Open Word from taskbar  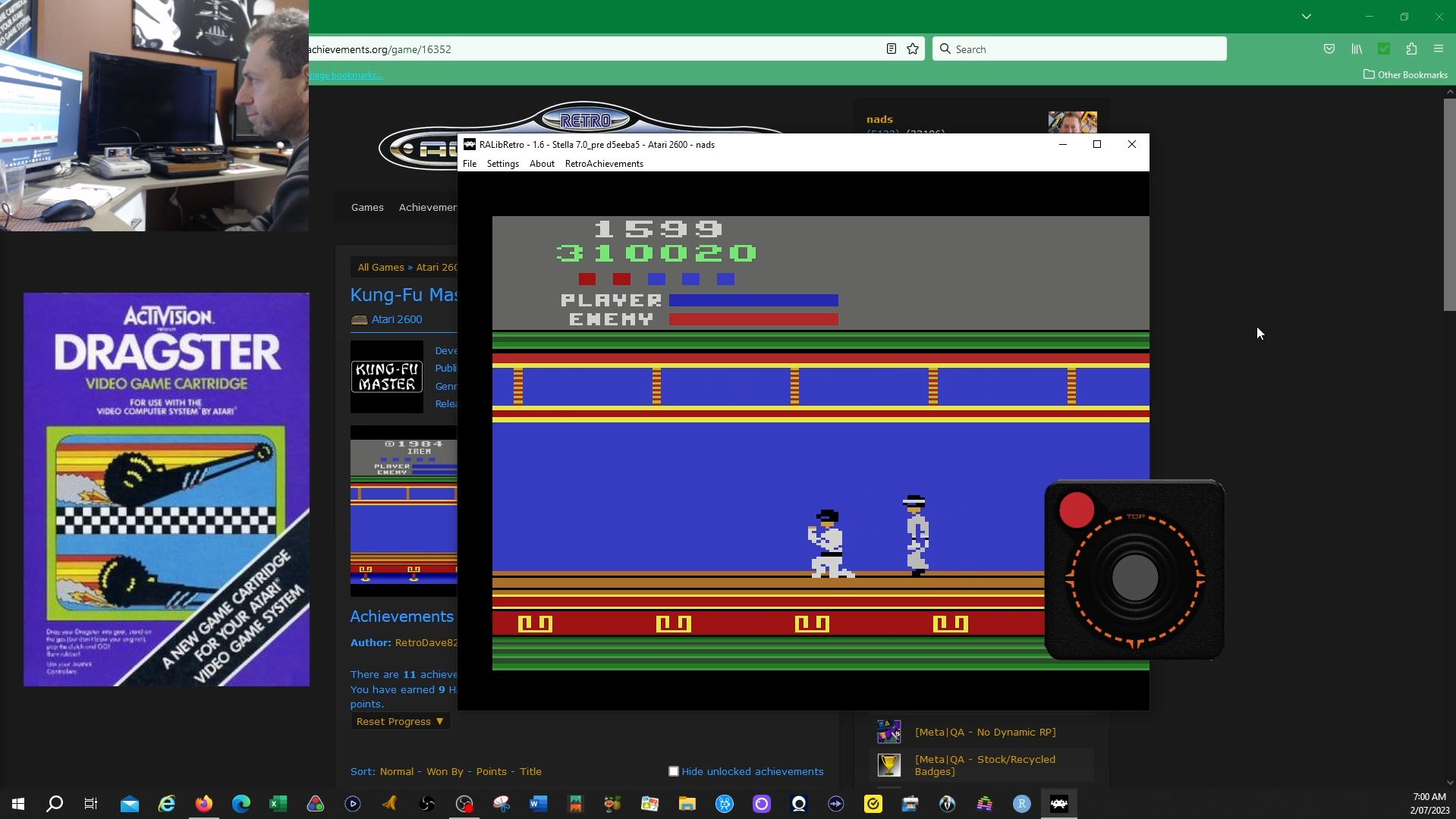tap(539, 804)
